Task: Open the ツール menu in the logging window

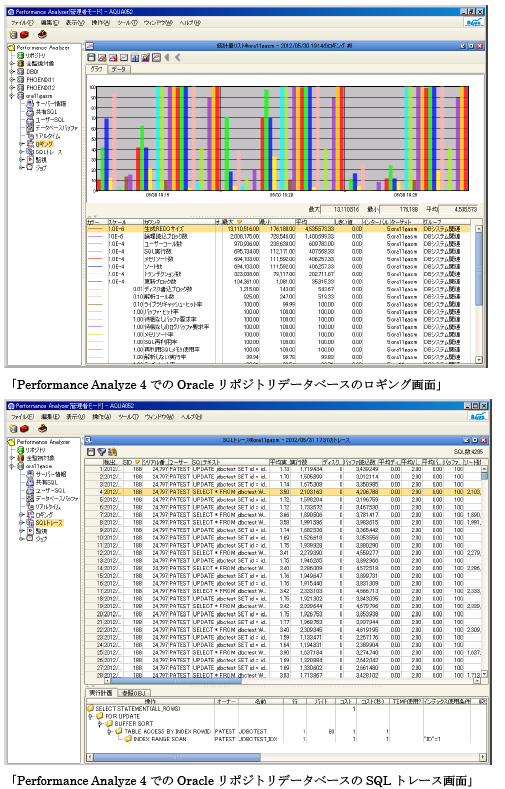Action: [x=127, y=23]
